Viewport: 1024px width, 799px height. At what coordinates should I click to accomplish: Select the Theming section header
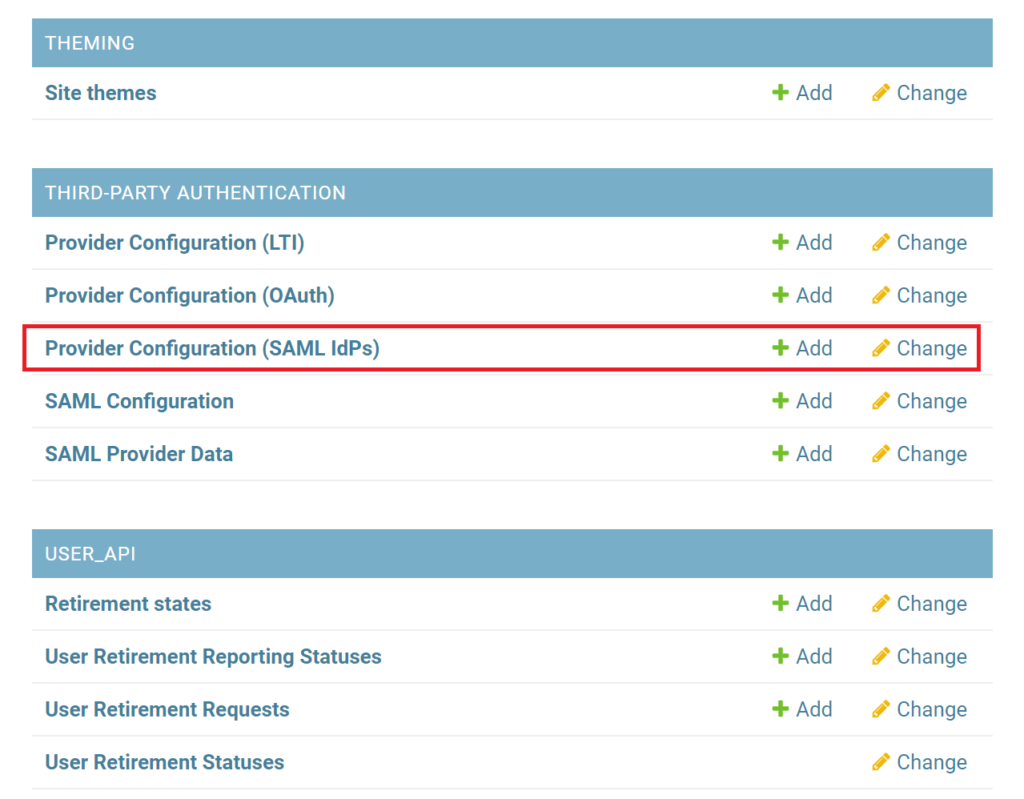90,43
